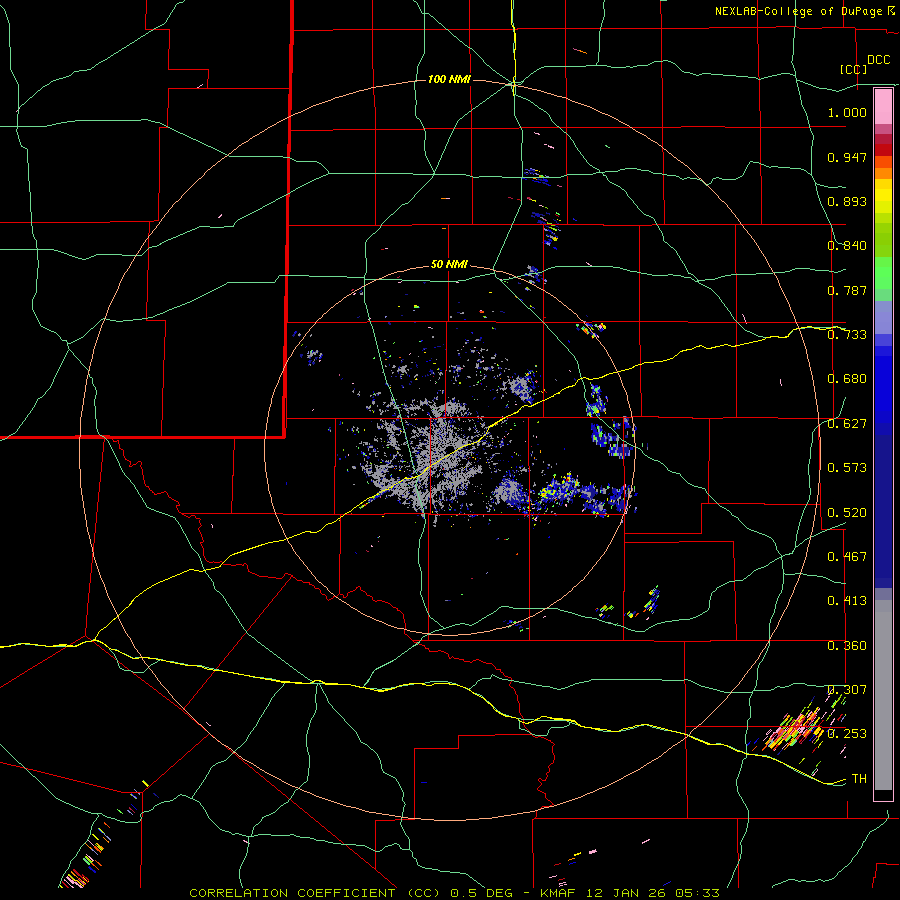
Task: Select the 0.733 color scale value
Action: (x=847, y=335)
